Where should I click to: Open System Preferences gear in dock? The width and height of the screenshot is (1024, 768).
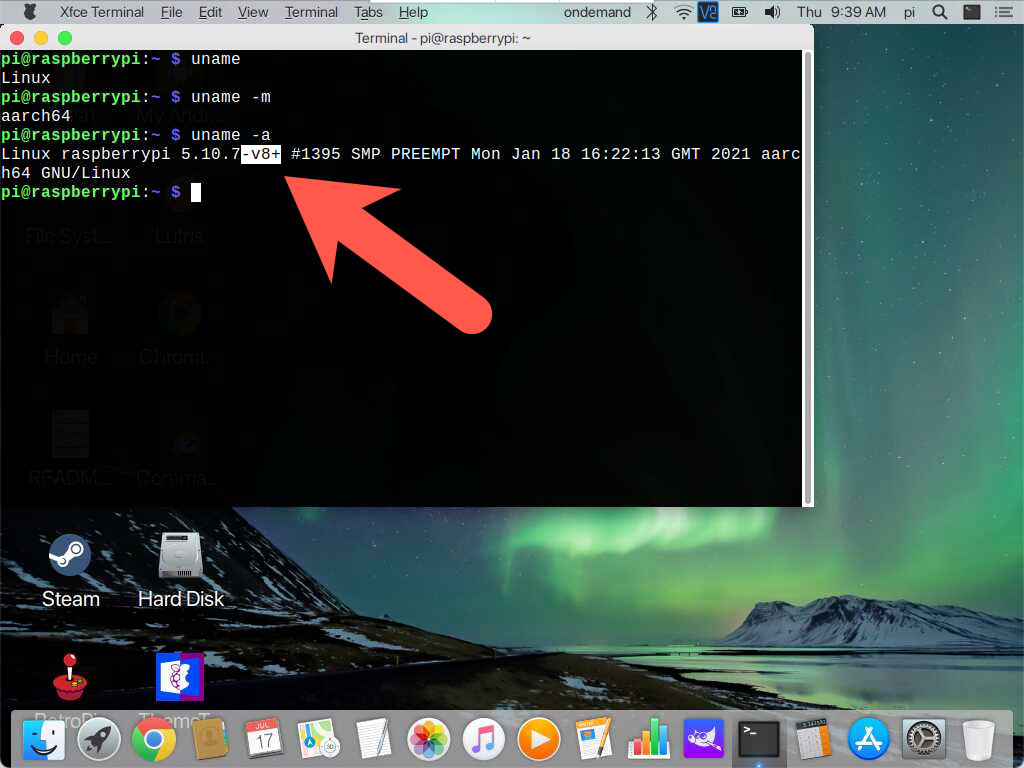(923, 740)
